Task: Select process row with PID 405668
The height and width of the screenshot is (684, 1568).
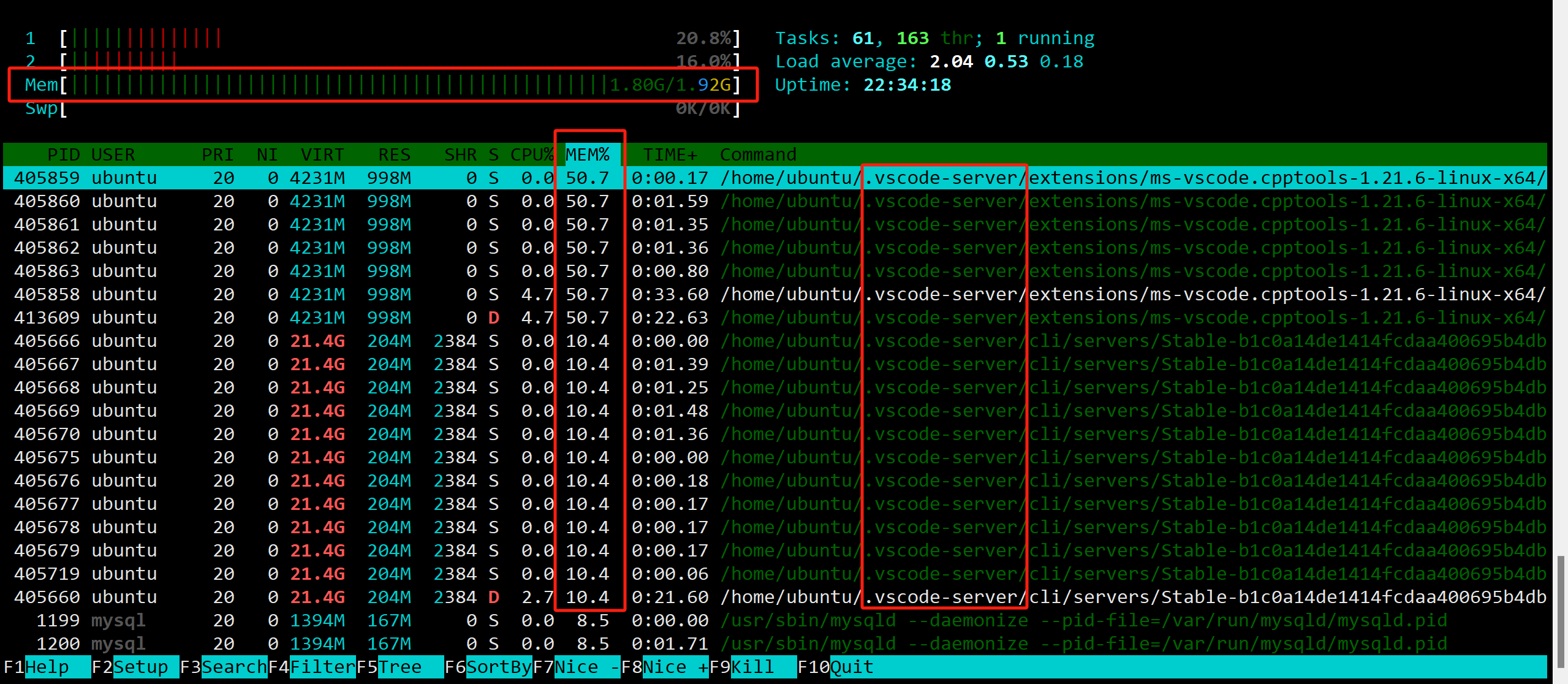Action: pos(775,387)
